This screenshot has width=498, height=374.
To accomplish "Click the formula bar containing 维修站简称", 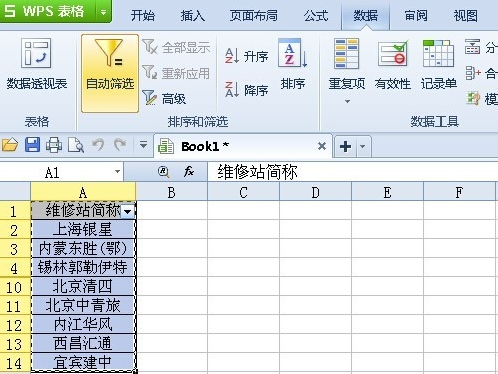I will (x=353, y=172).
